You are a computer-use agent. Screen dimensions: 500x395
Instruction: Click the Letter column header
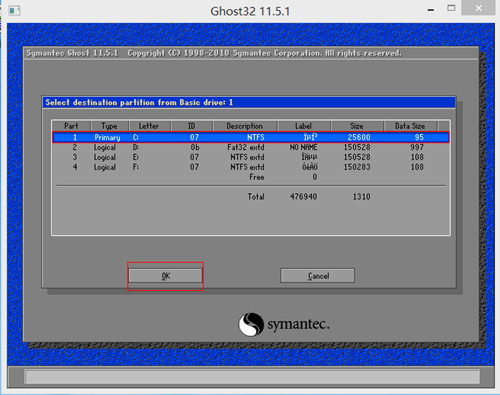point(149,126)
